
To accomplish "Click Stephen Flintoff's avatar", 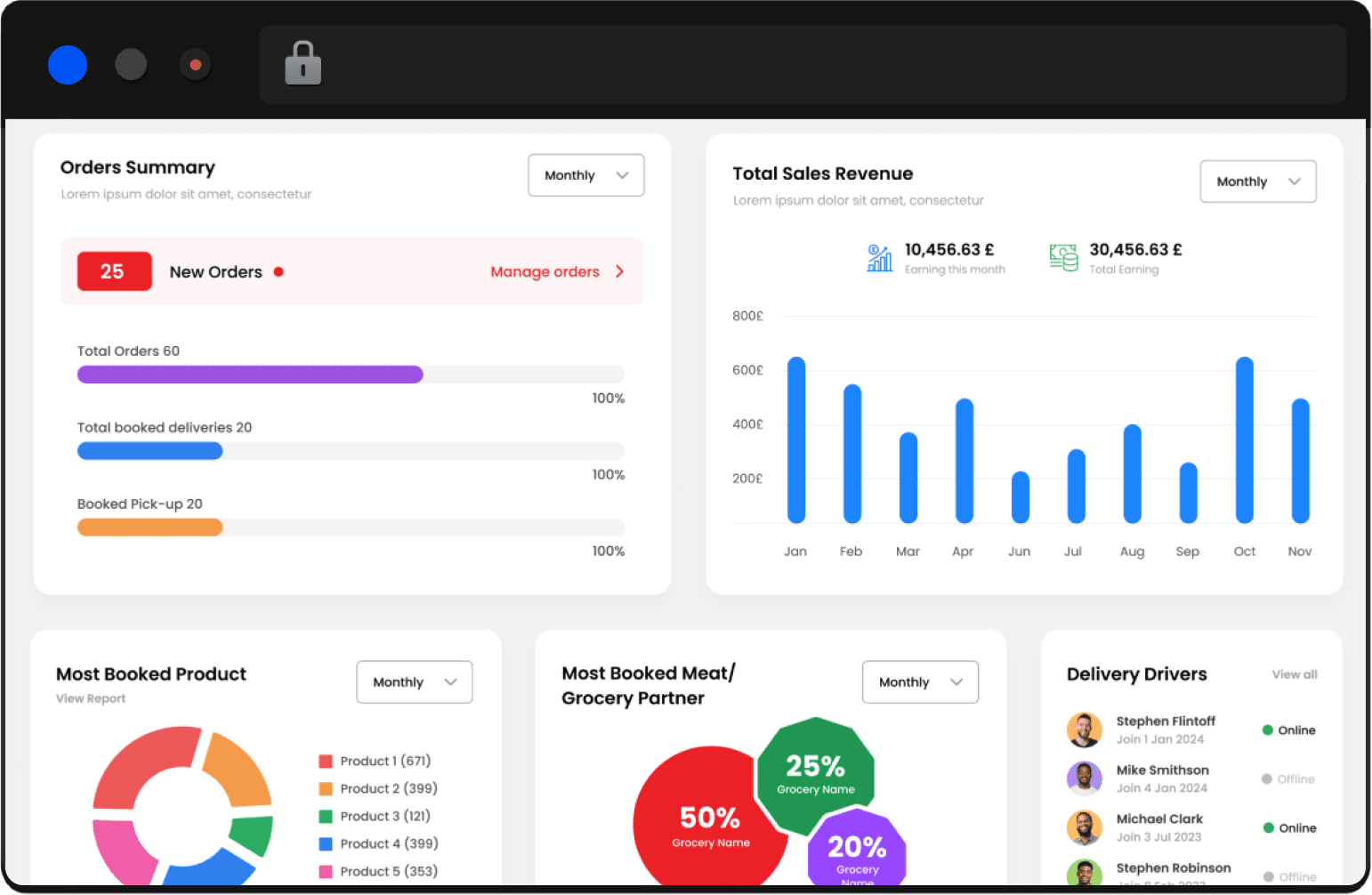I will [1084, 730].
